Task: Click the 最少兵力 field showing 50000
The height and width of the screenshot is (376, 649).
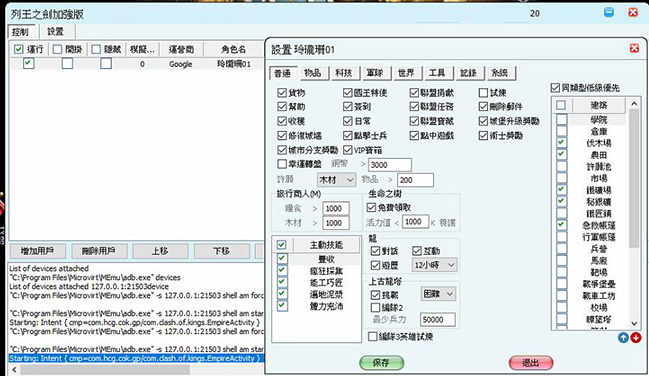Action: (437, 320)
